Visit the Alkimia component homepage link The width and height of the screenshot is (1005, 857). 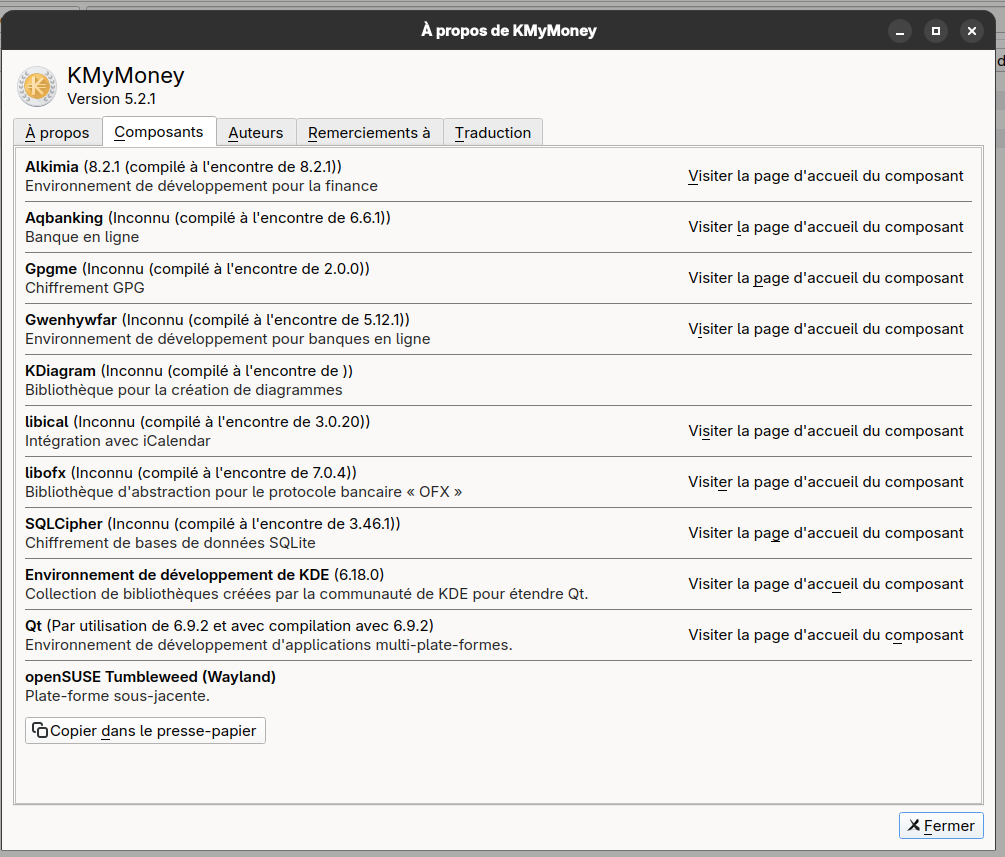[x=826, y=176]
